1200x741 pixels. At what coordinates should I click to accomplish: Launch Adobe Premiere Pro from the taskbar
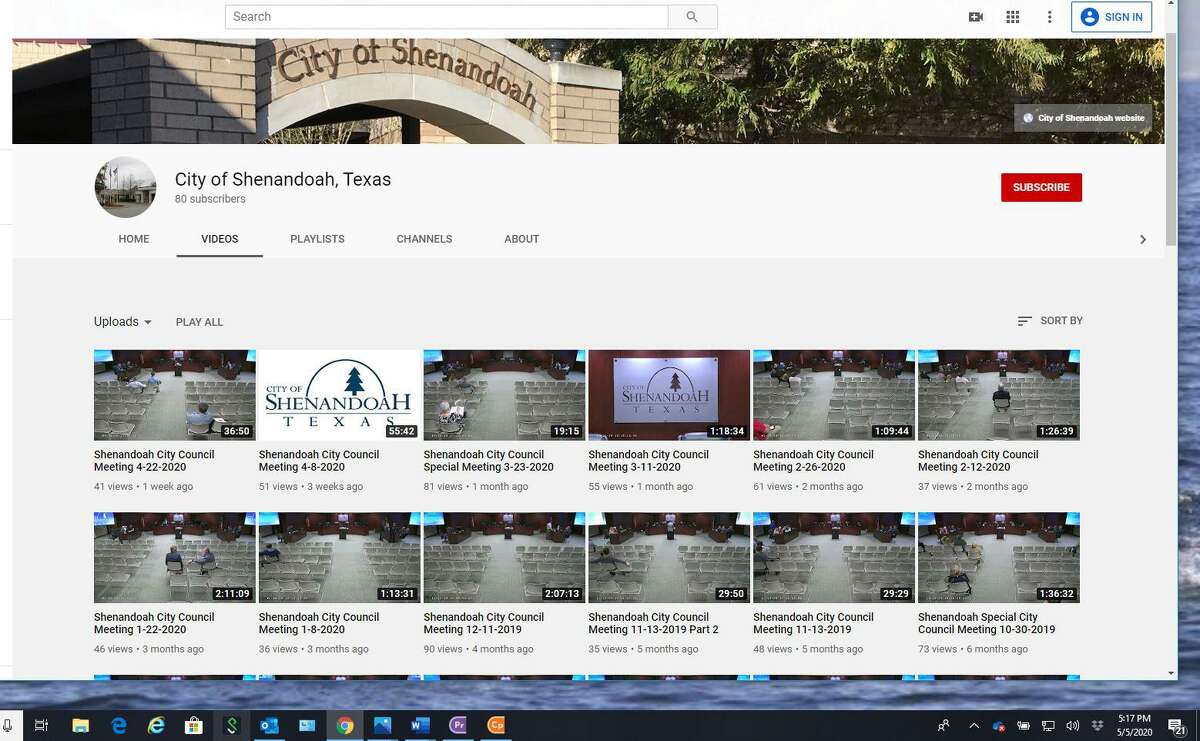pyautogui.click(x=458, y=726)
